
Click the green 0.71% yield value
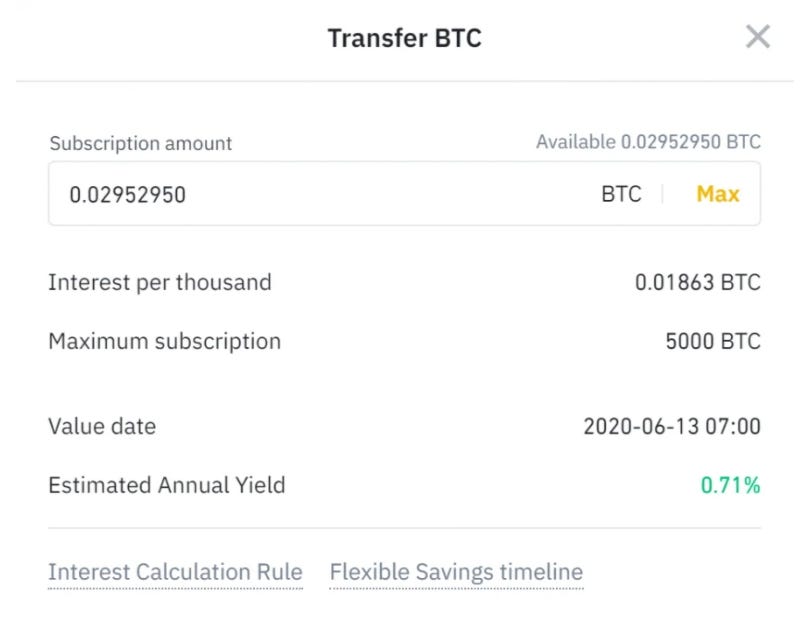731,485
